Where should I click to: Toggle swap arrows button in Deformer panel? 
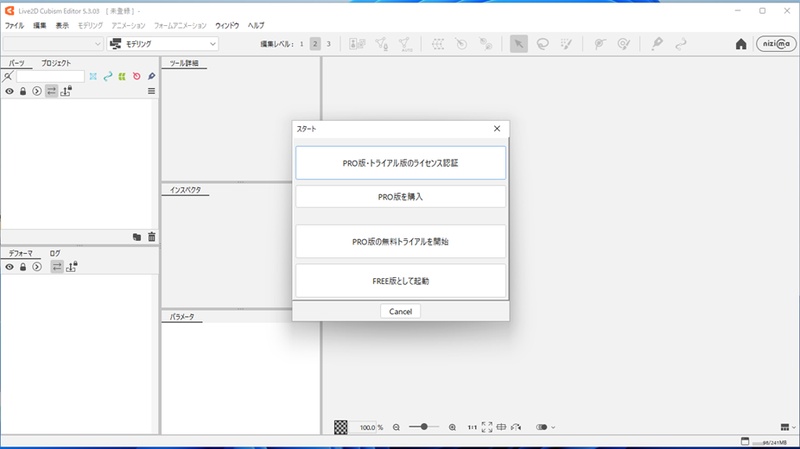coord(57,267)
